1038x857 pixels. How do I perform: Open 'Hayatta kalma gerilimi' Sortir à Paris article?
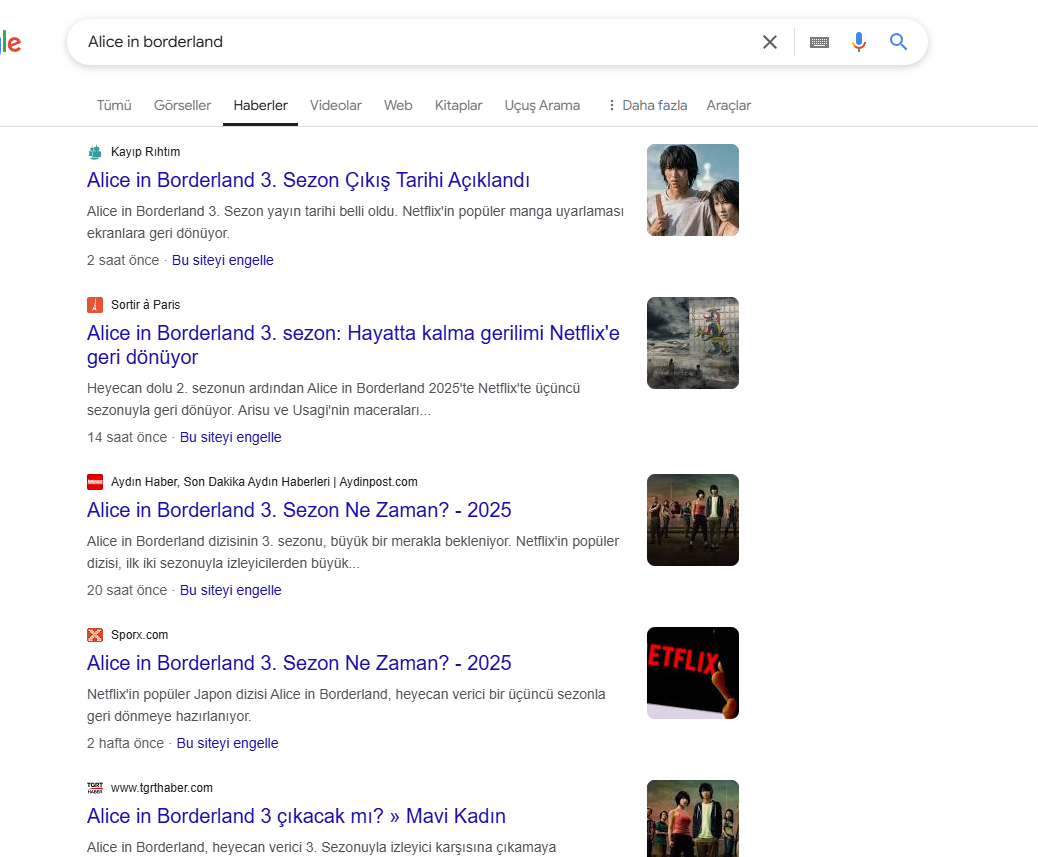pyautogui.click(x=353, y=345)
